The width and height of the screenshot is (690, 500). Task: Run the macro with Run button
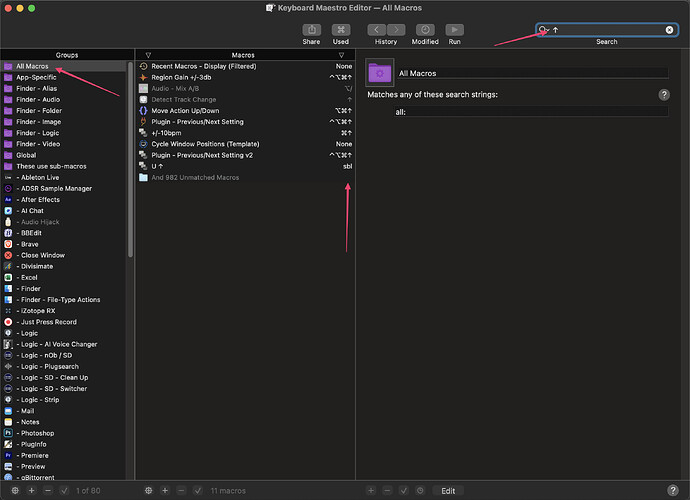tap(455, 29)
